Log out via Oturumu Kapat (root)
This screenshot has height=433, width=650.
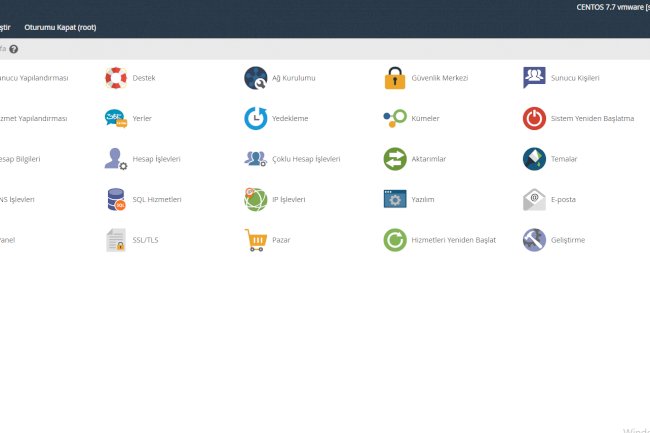click(x=60, y=27)
